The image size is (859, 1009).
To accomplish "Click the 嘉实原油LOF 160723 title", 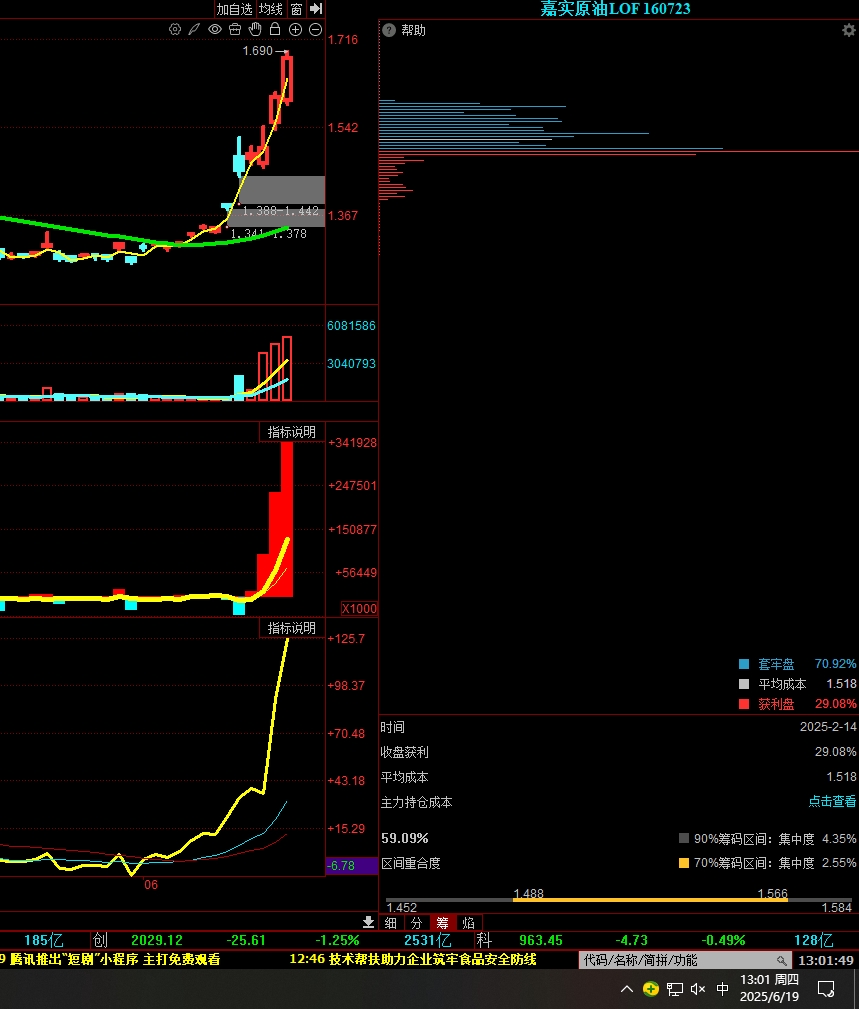I will [x=615, y=9].
